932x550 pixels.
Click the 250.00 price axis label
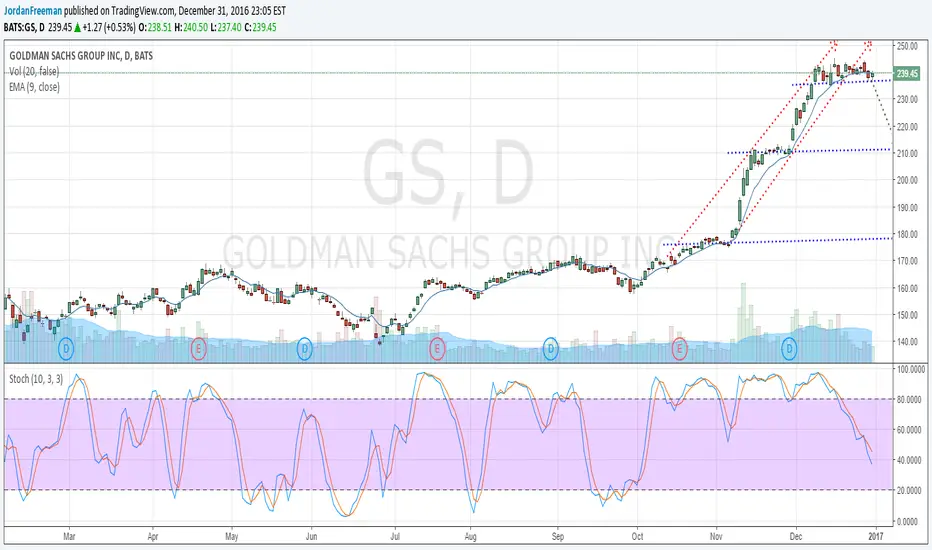pyautogui.click(x=907, y=46)
